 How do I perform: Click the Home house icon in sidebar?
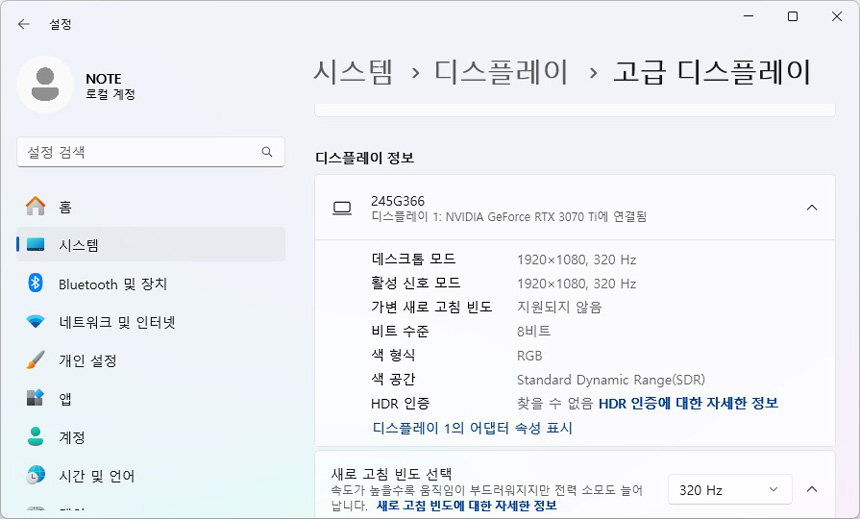36,207
